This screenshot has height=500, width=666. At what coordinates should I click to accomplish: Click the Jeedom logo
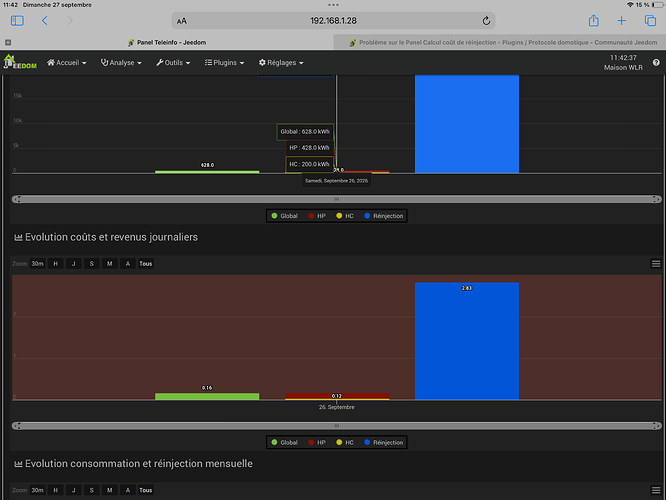pos(20,62)
